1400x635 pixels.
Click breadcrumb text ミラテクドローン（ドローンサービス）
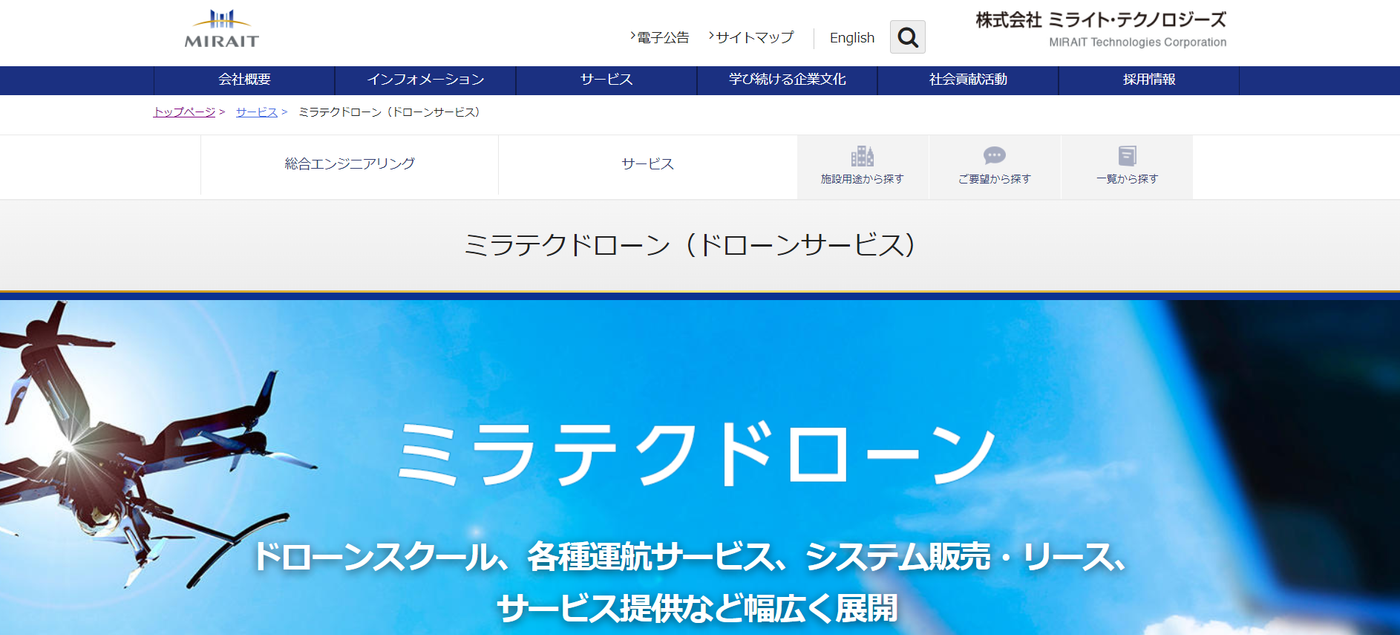(392, 112)
